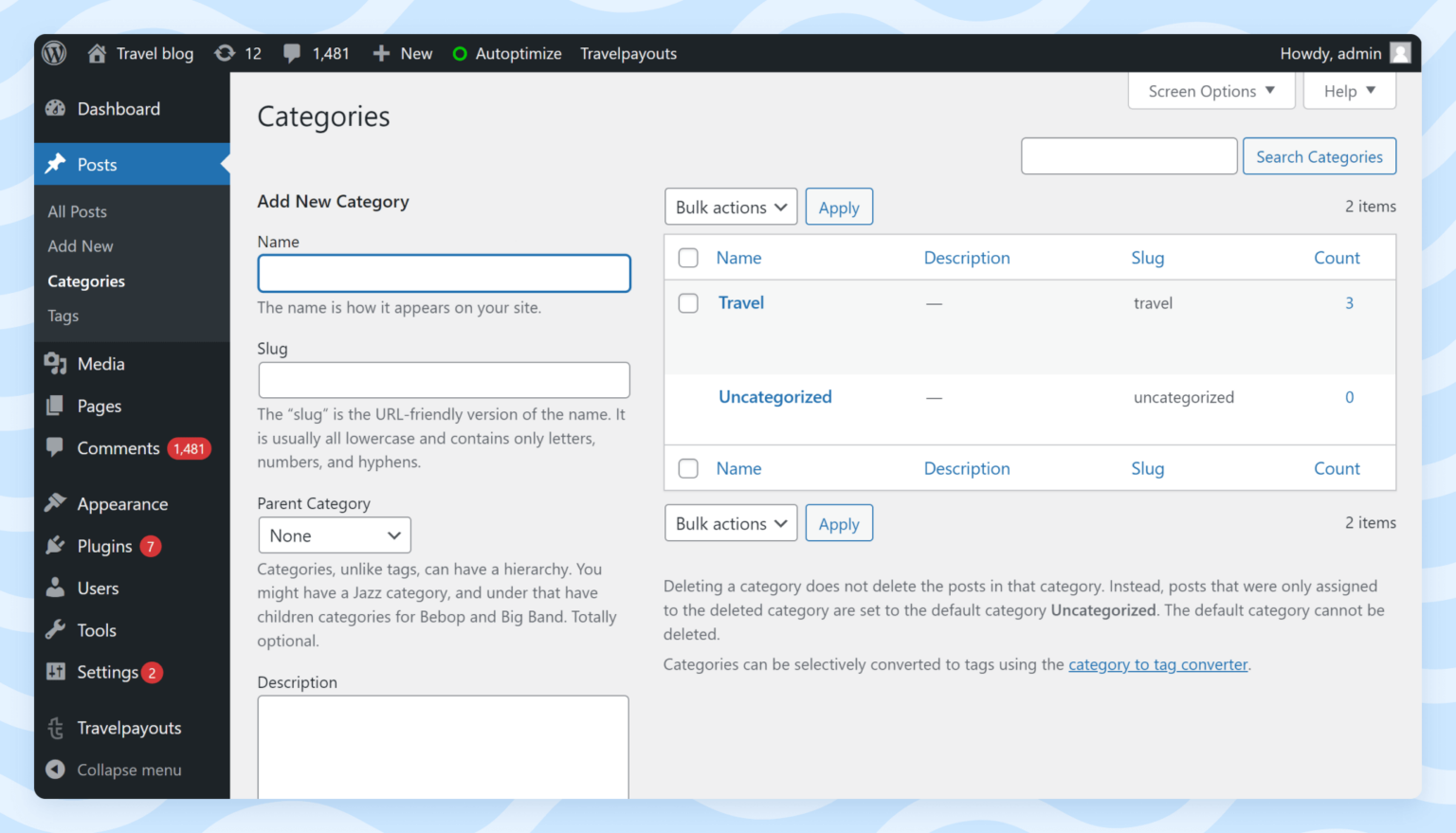The width and height of the screenshot is (1456, 833).
Task: Open All Posts in sidebar
Action: (x=78, y=211)
